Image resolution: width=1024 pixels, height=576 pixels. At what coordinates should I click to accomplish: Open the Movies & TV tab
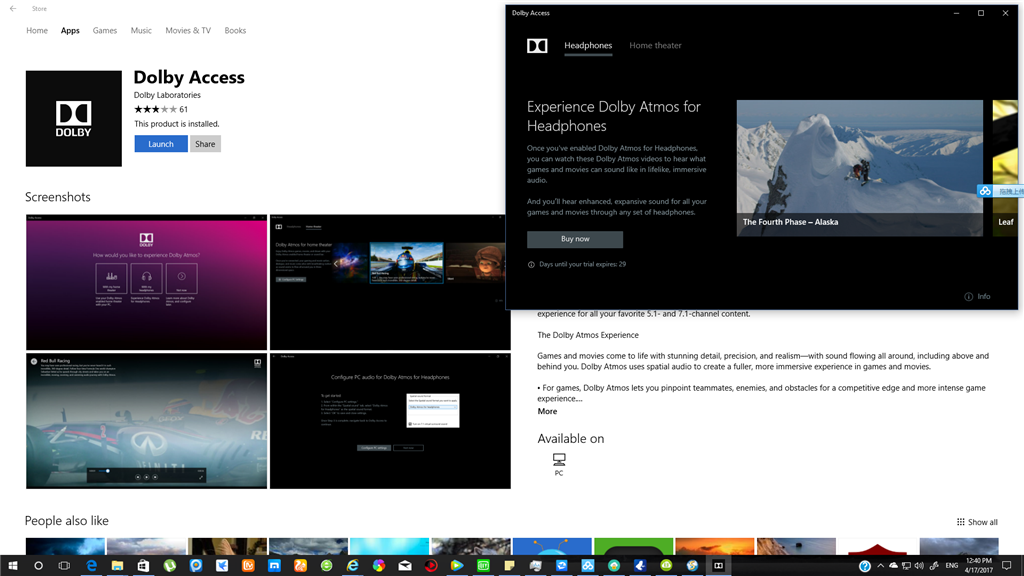click(x=188, y=31)
